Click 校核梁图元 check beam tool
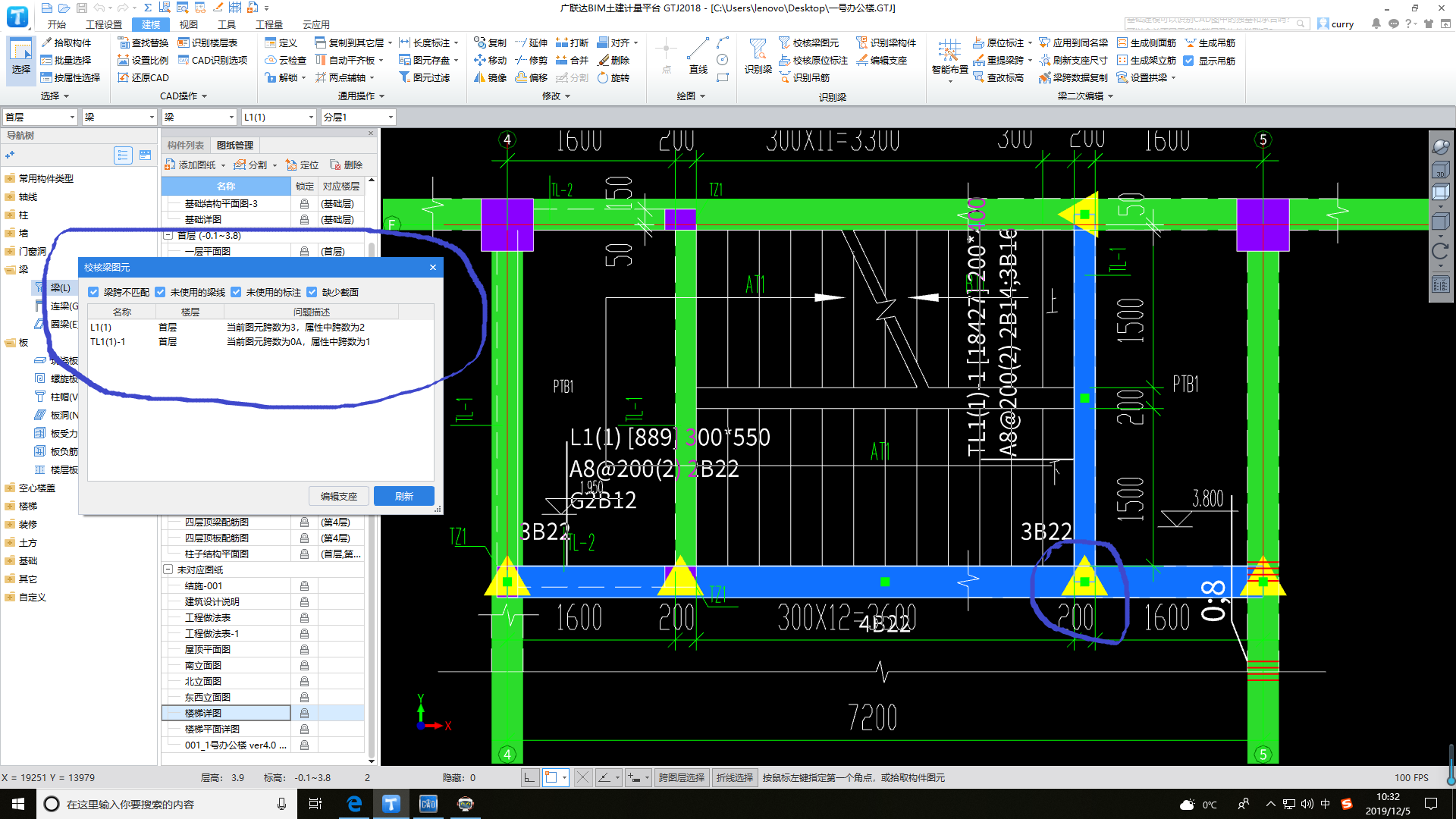The image size is (1456, 819). (808, 42)
